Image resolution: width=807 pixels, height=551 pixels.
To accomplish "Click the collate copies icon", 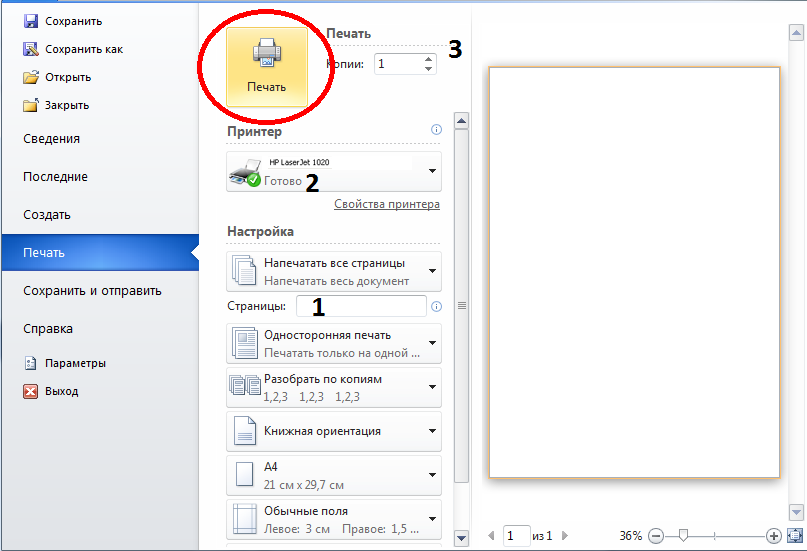I will [244, 386].
